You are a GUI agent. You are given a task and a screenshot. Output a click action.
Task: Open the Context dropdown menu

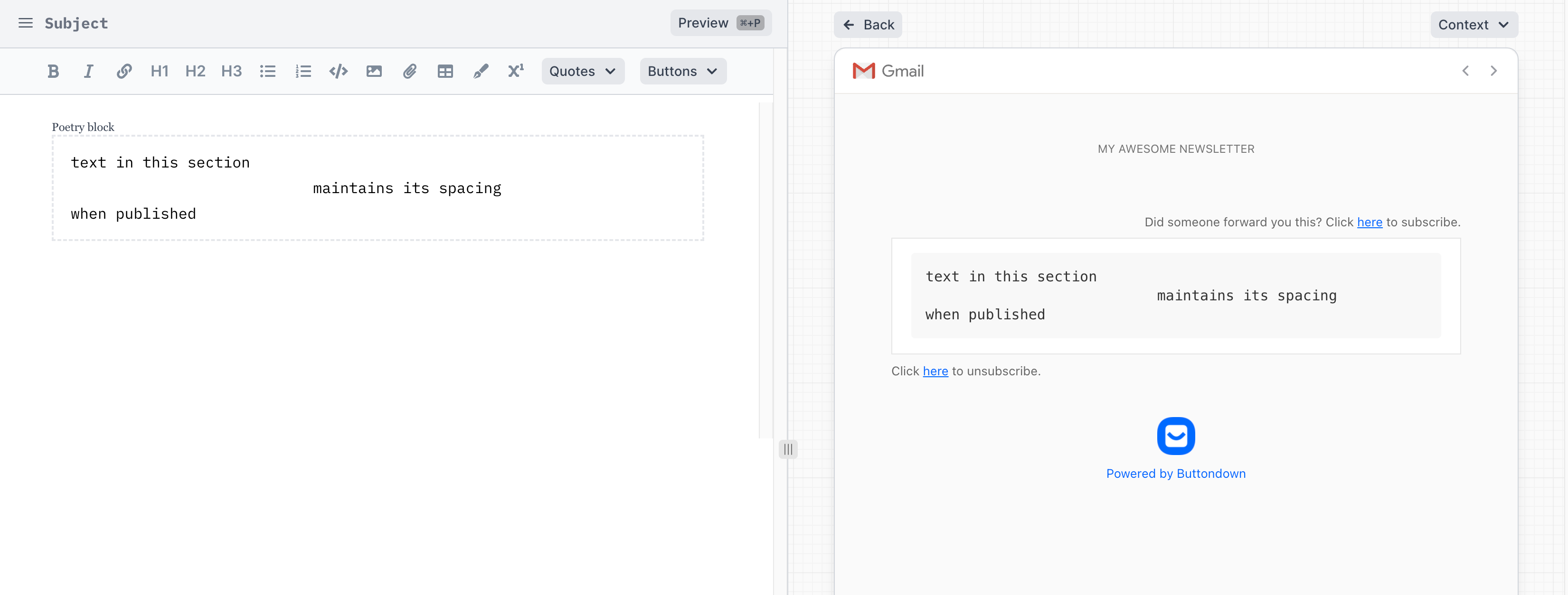tap(1473, 25)
